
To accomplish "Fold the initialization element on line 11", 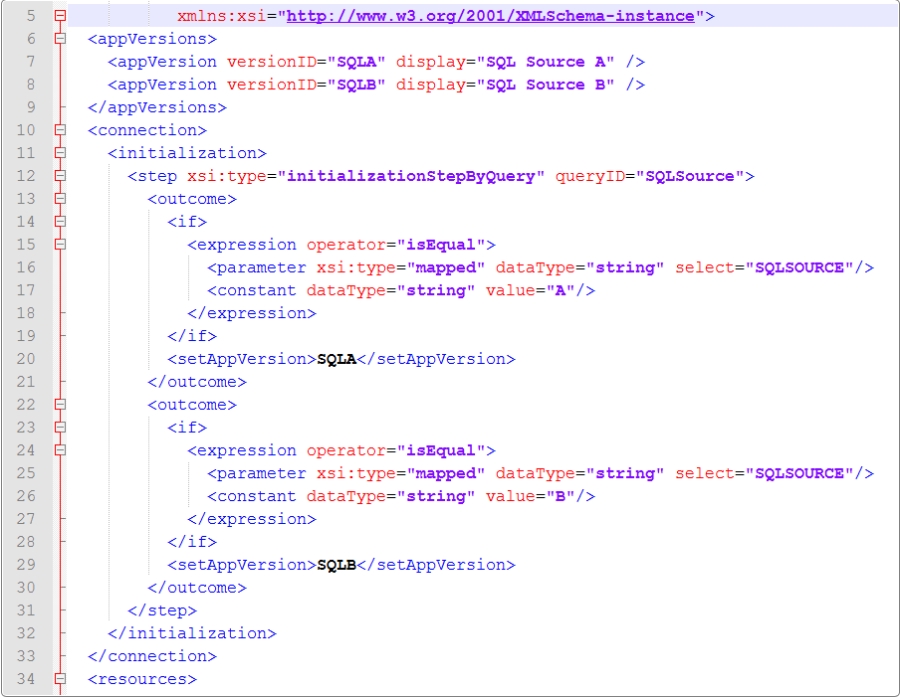I will pyautogui.click(x=60, y=153).
